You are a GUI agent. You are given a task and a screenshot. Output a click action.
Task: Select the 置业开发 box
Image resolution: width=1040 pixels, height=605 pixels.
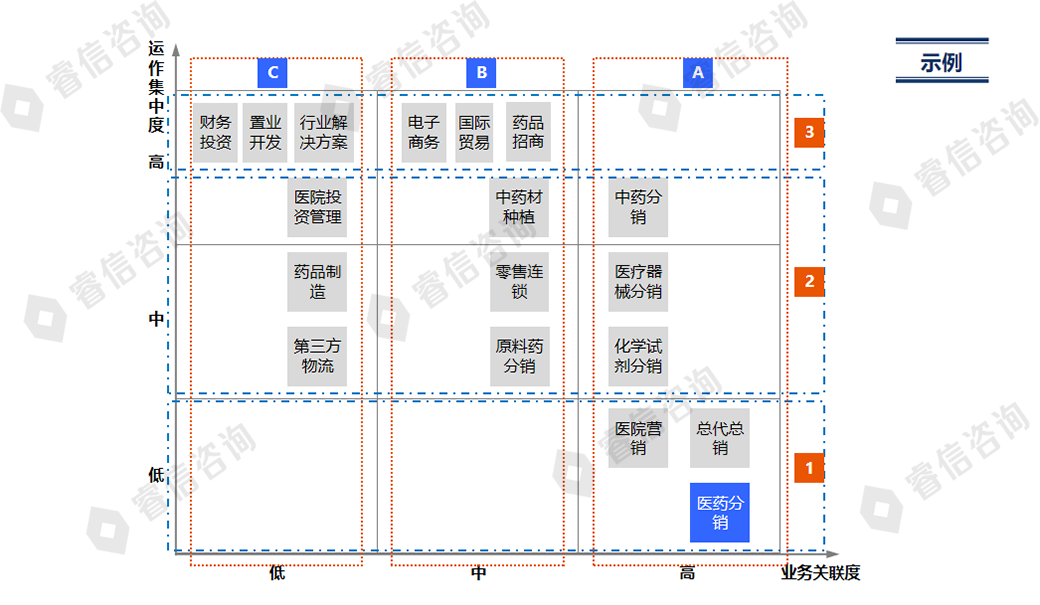point(265,132)
